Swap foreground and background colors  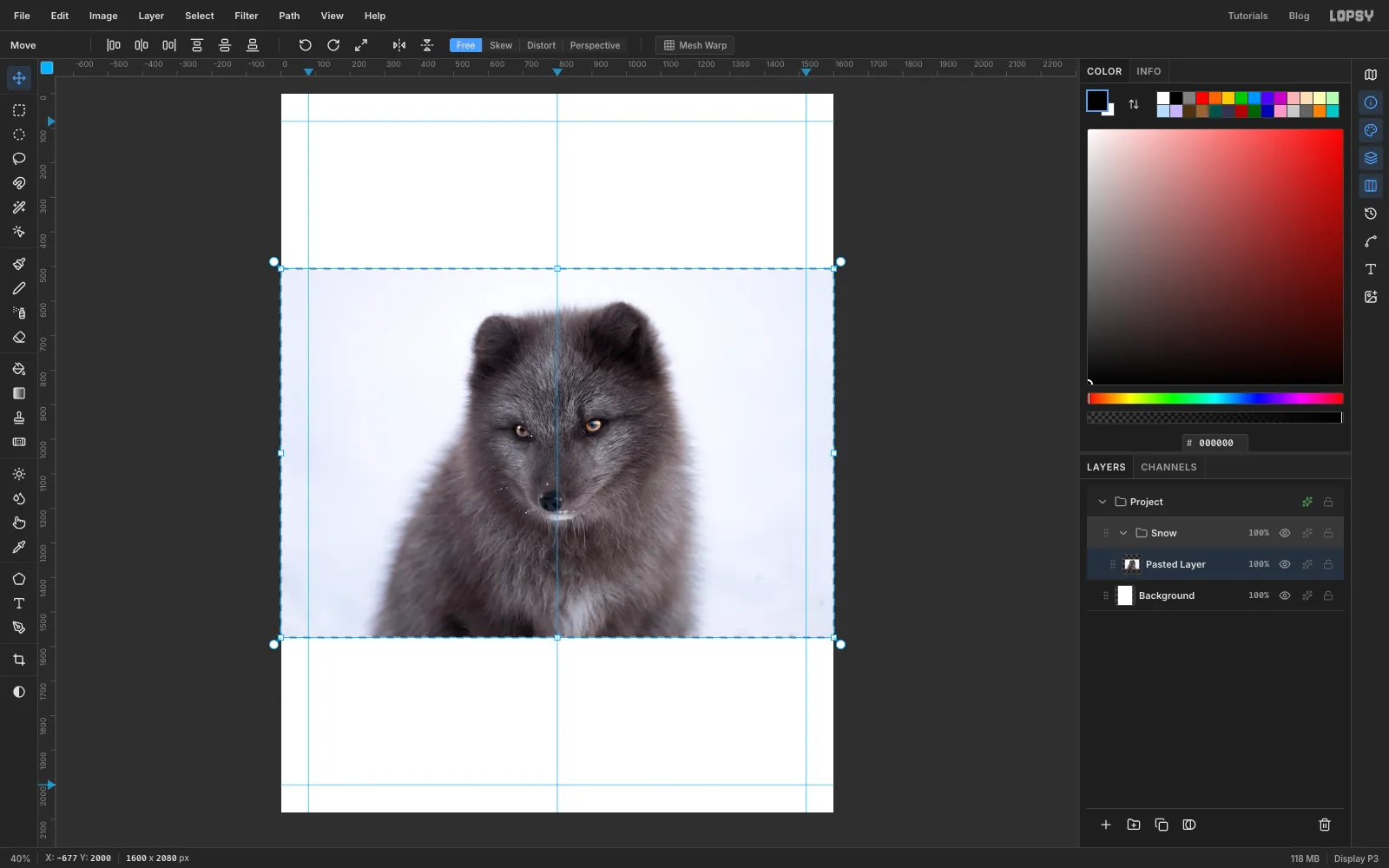click(x=1134, y=104)
